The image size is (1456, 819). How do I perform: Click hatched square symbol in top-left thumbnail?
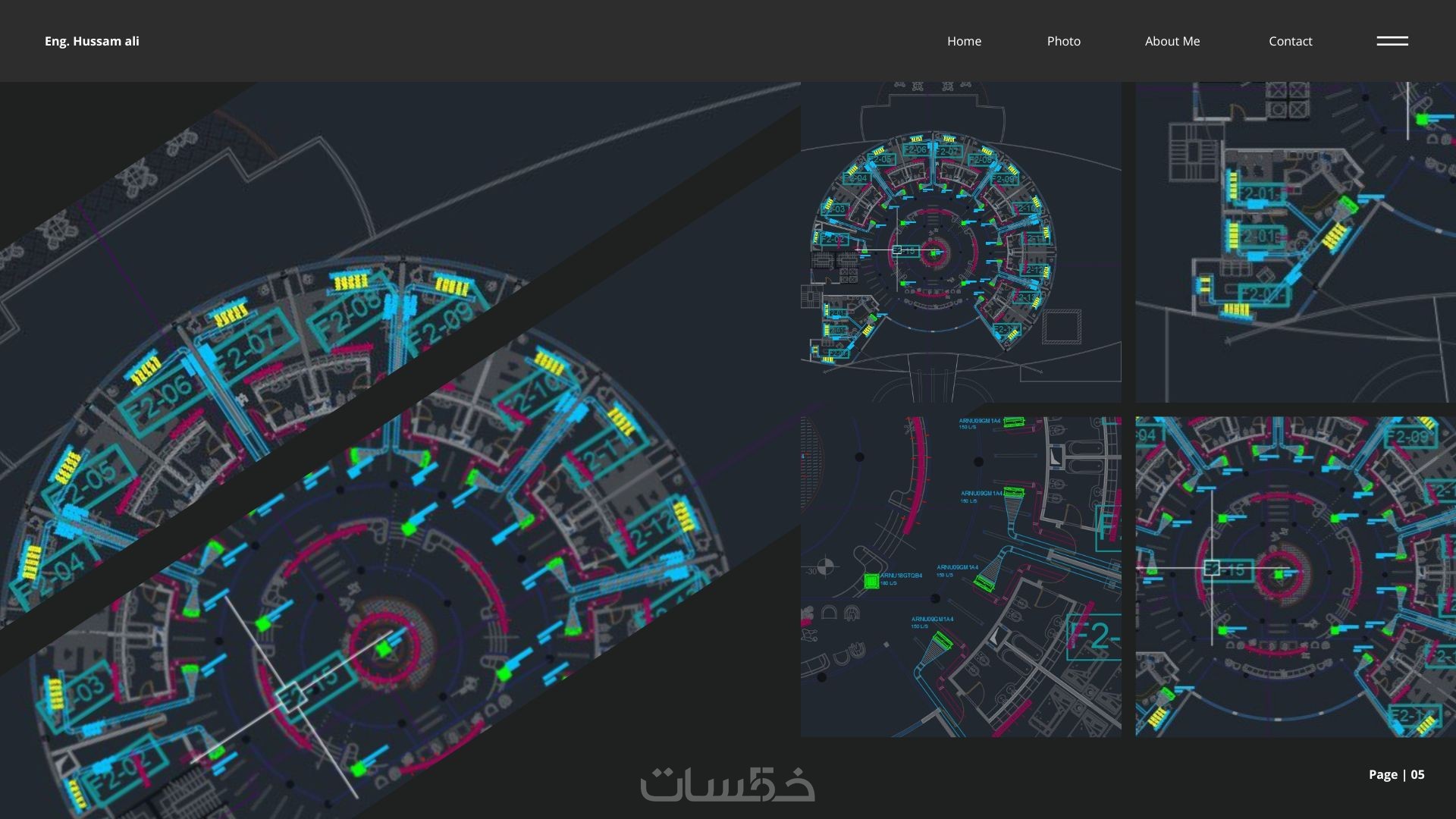[x=1061, y=326]
